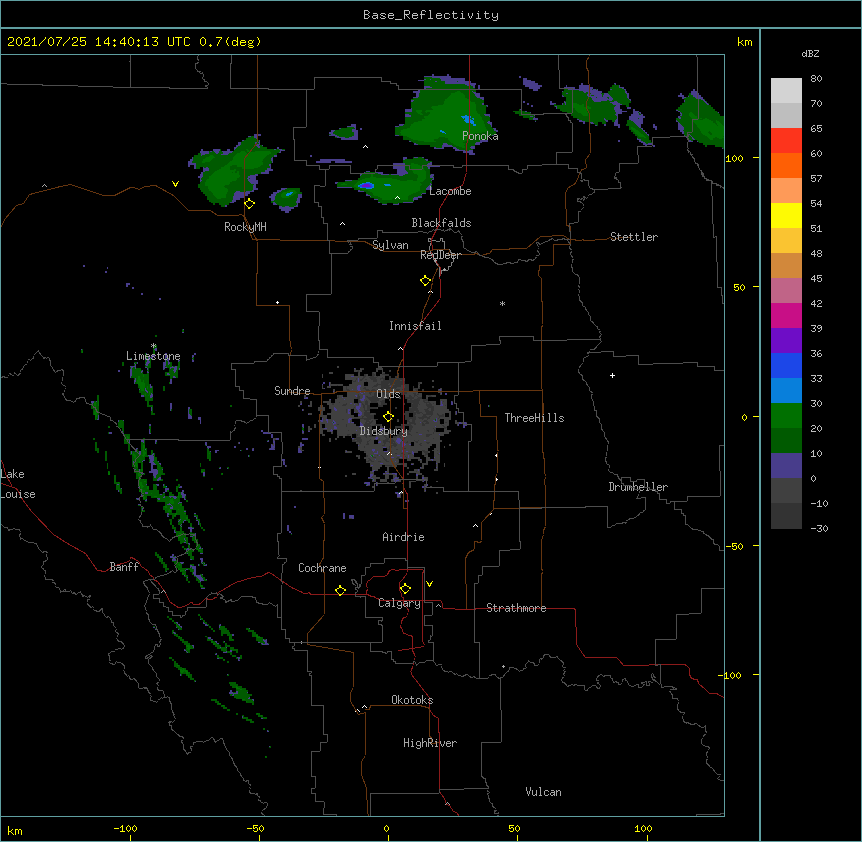862x842 pixels.
Task: Click the Okotoks town label
Action: 412,700
